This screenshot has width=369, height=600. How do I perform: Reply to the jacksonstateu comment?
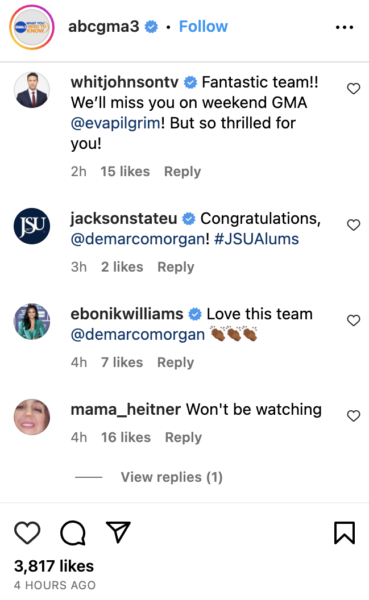coord(176,267)
